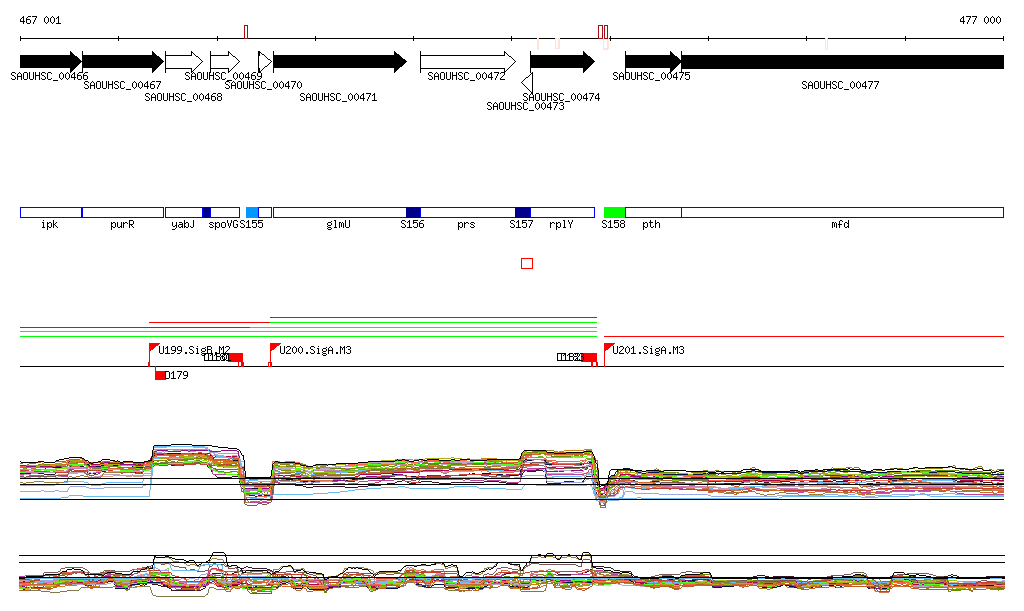Click the light blue S155 segment

tap(252, 213)
